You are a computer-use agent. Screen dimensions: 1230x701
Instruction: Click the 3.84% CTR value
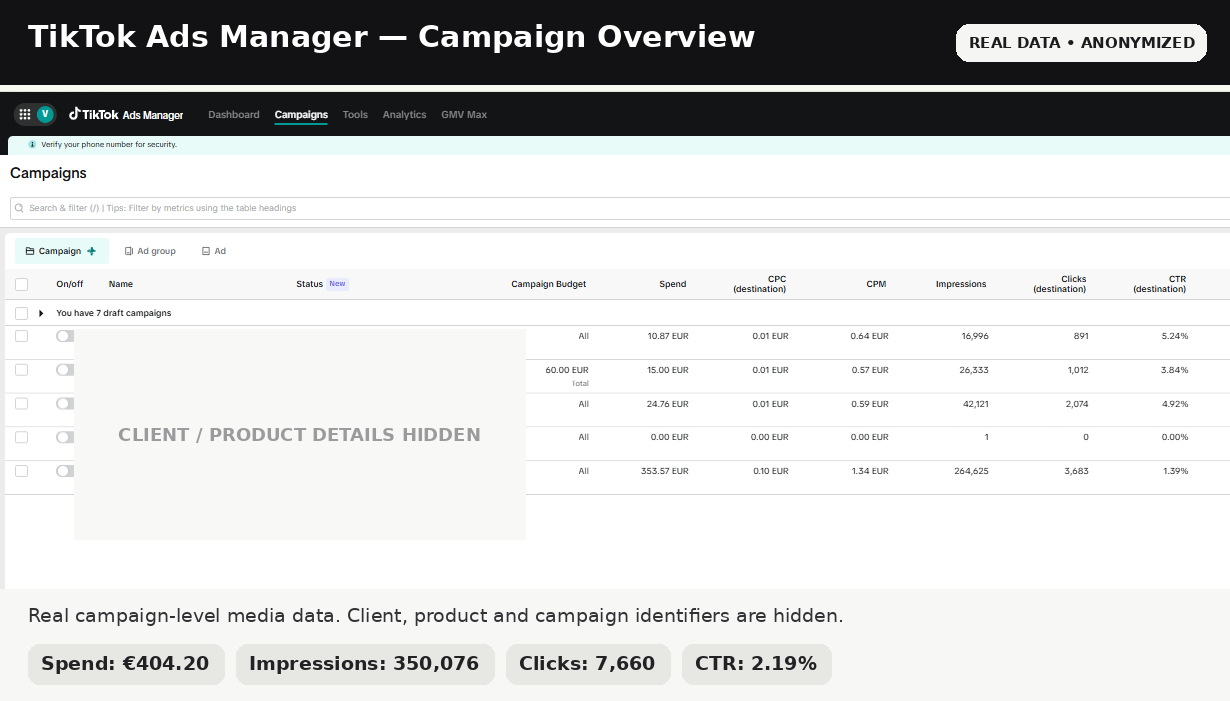pyautogui.click(x=1175, y=370)
